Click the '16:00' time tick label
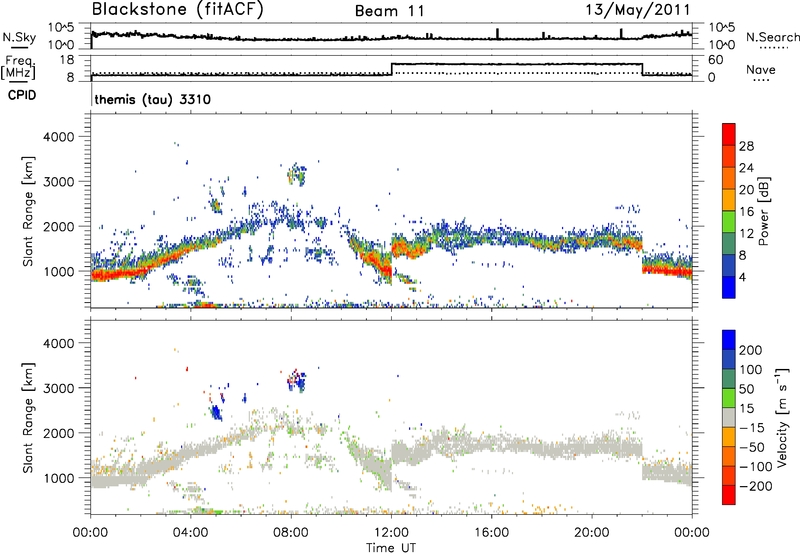Image resolution: width=800 pixels, height=554 pixels. [x=491, y=533]
